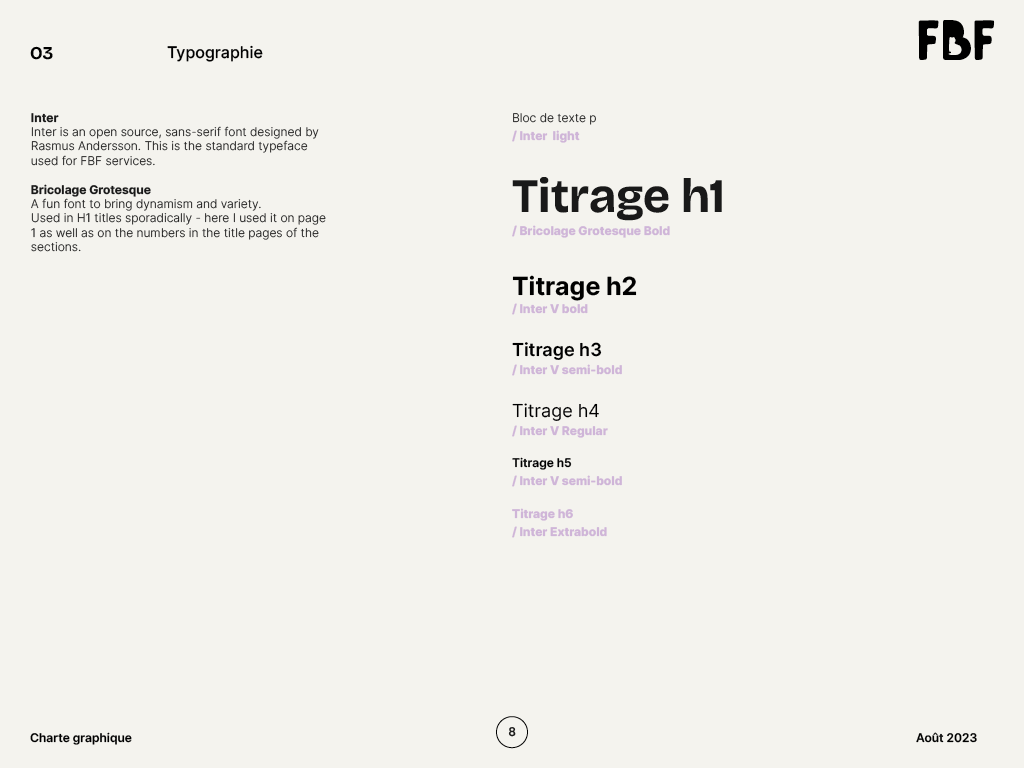
Task: Click the bold Inter heading
Action: click(44, 118)
